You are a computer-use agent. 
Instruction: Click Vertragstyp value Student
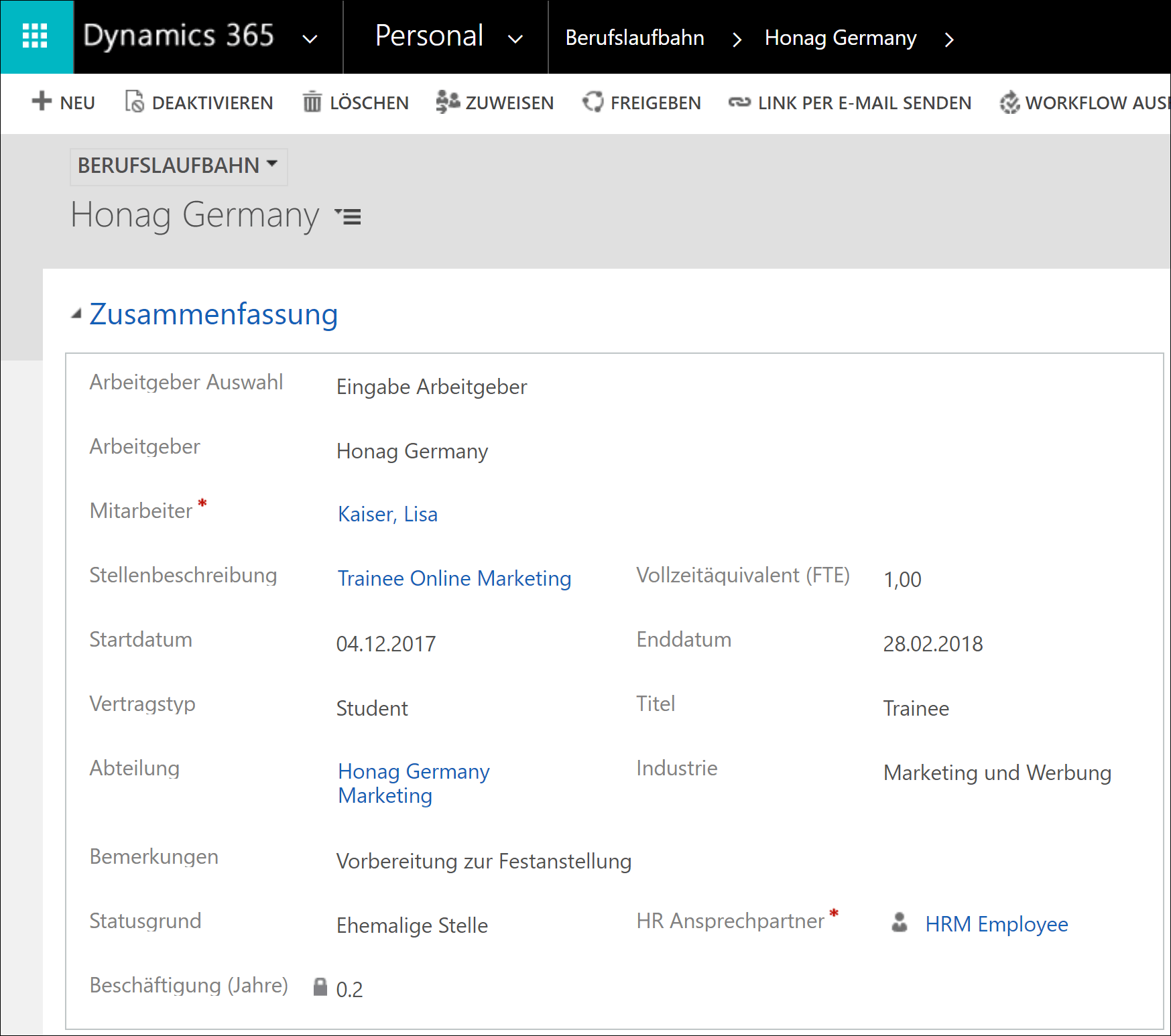coord(372,708)
